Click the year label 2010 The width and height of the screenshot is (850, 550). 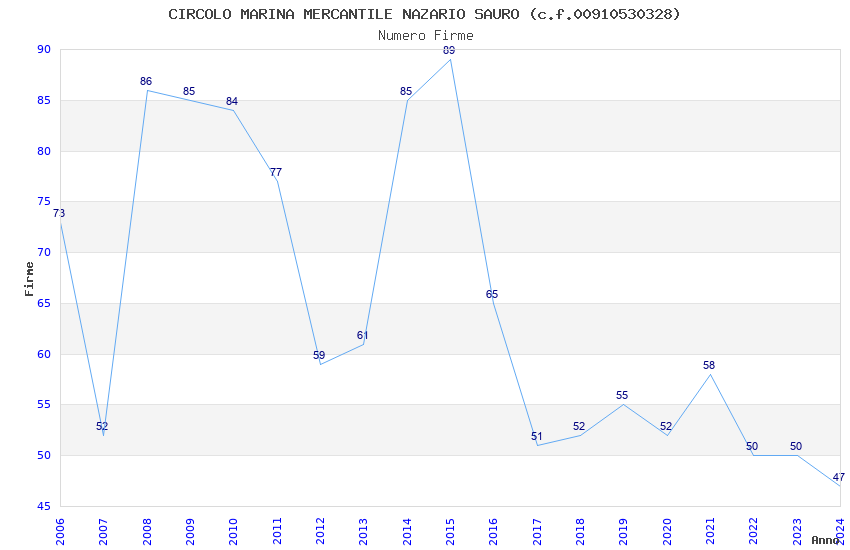pos(233,532)
